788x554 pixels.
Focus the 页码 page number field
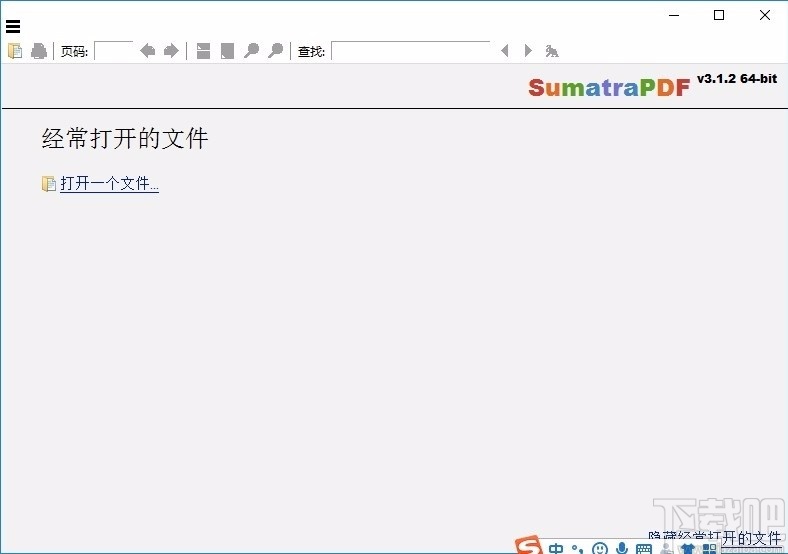click(114, 51)
